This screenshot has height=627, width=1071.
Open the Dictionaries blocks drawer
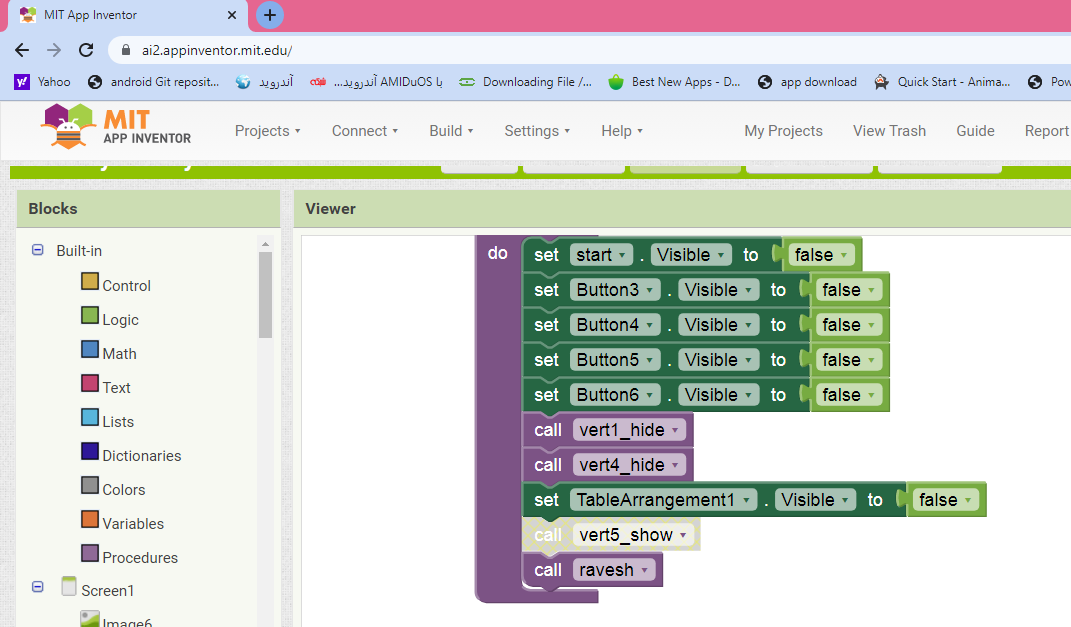click(x=141, y=455)
